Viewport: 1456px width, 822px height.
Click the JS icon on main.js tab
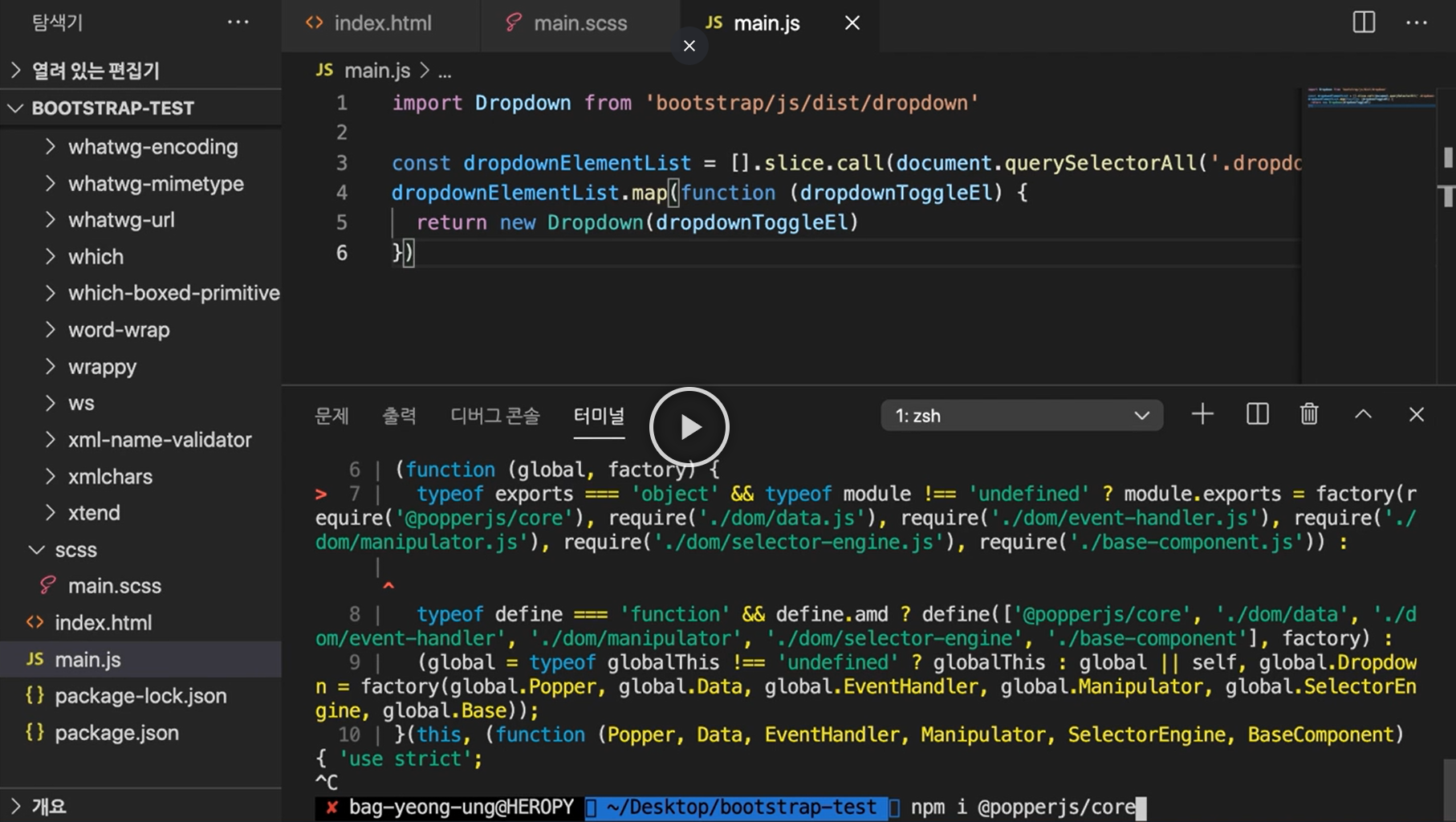pos(714,22)
